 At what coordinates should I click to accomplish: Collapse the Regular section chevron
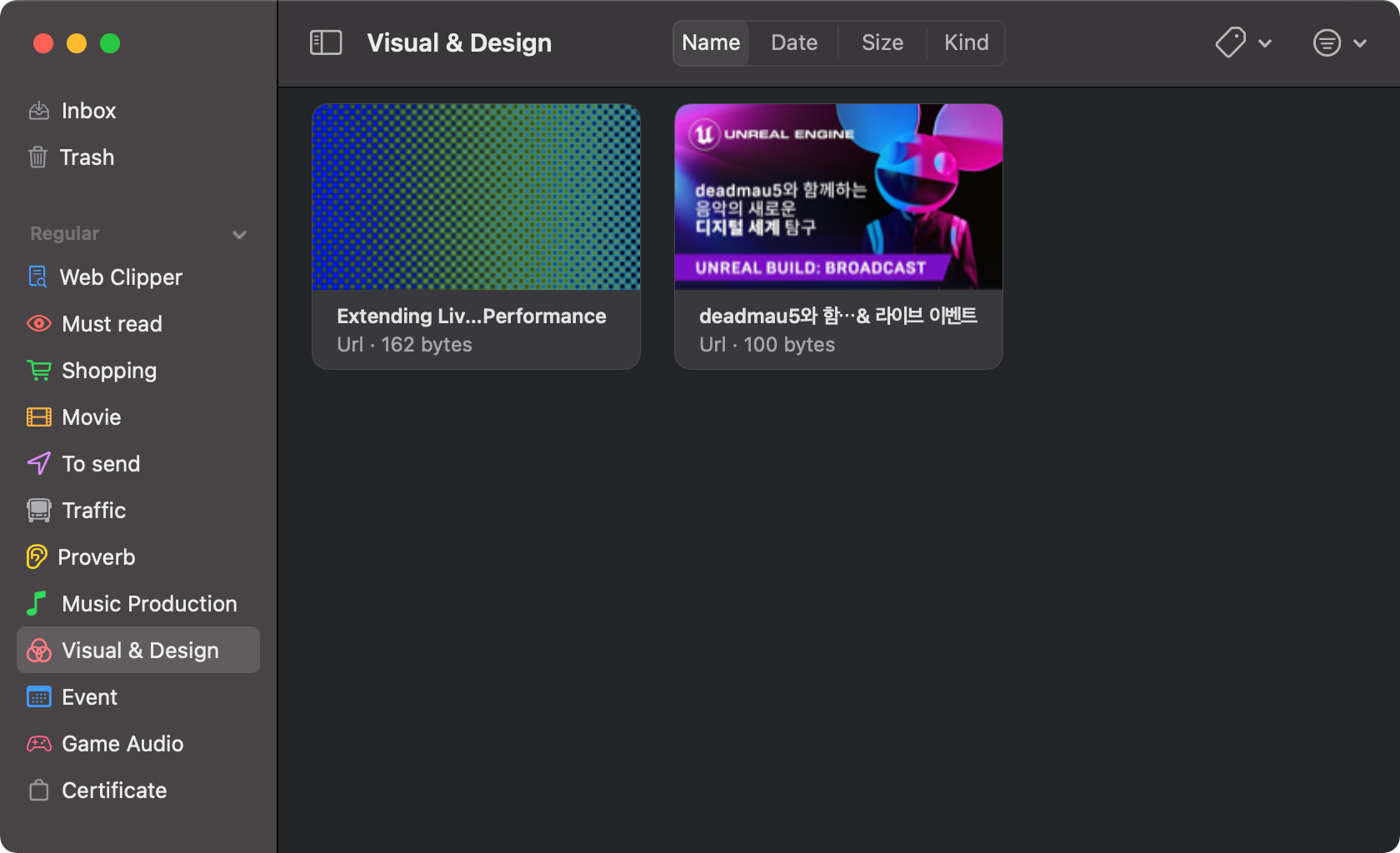tap(240, 234)
